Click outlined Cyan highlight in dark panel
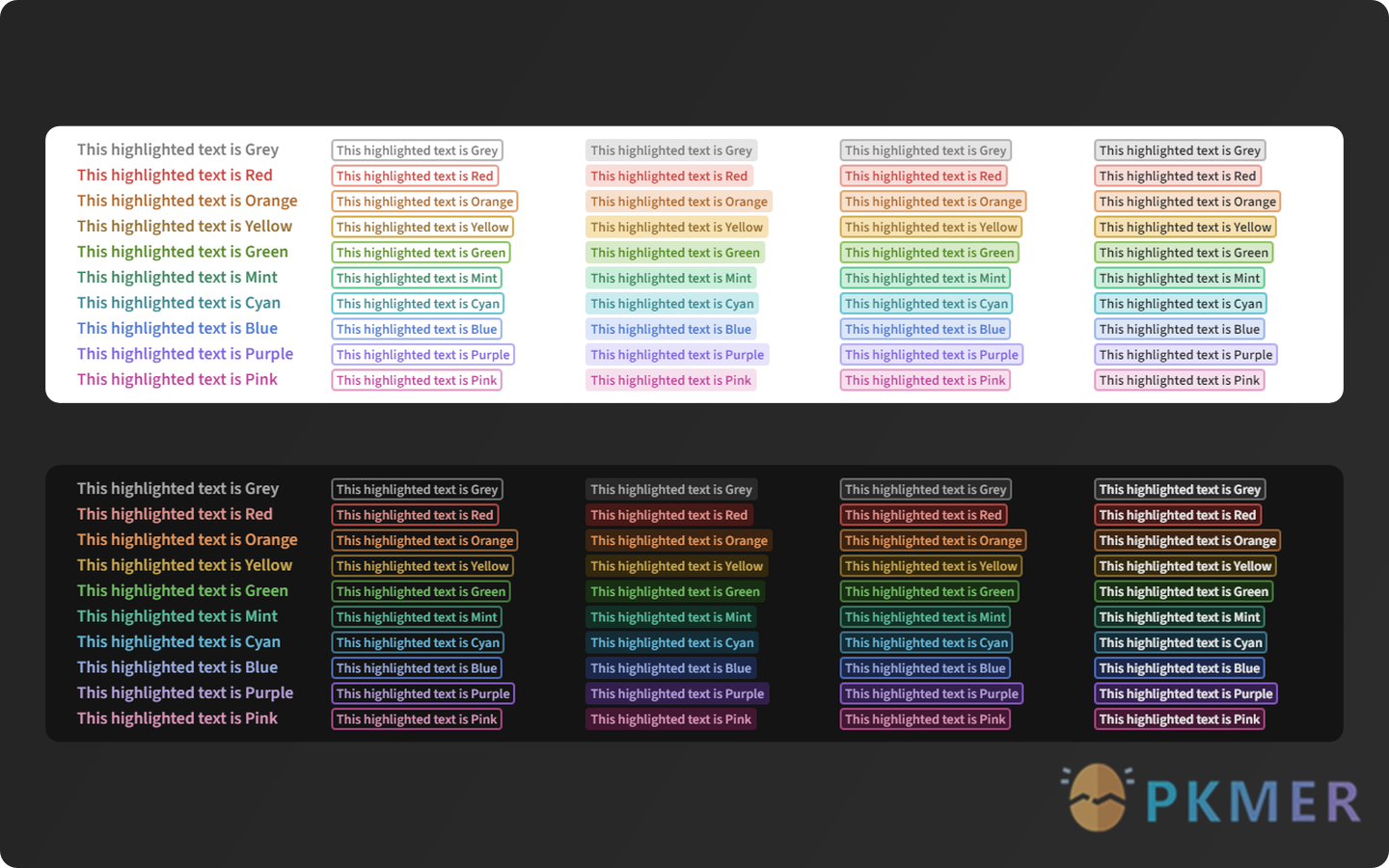The width and height of the screenshot is (1389, 868). coord(418,642)
